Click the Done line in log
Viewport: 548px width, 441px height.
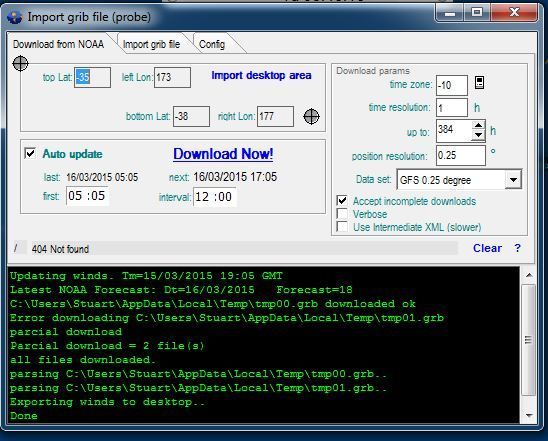click(24, 416)
